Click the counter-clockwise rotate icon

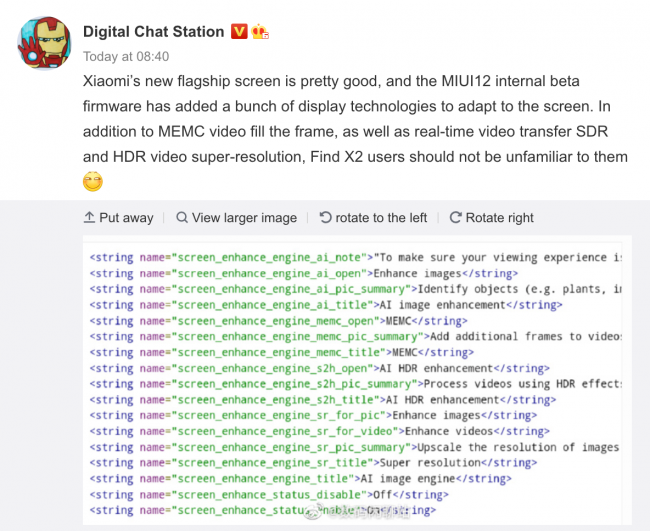pos(325,218)
